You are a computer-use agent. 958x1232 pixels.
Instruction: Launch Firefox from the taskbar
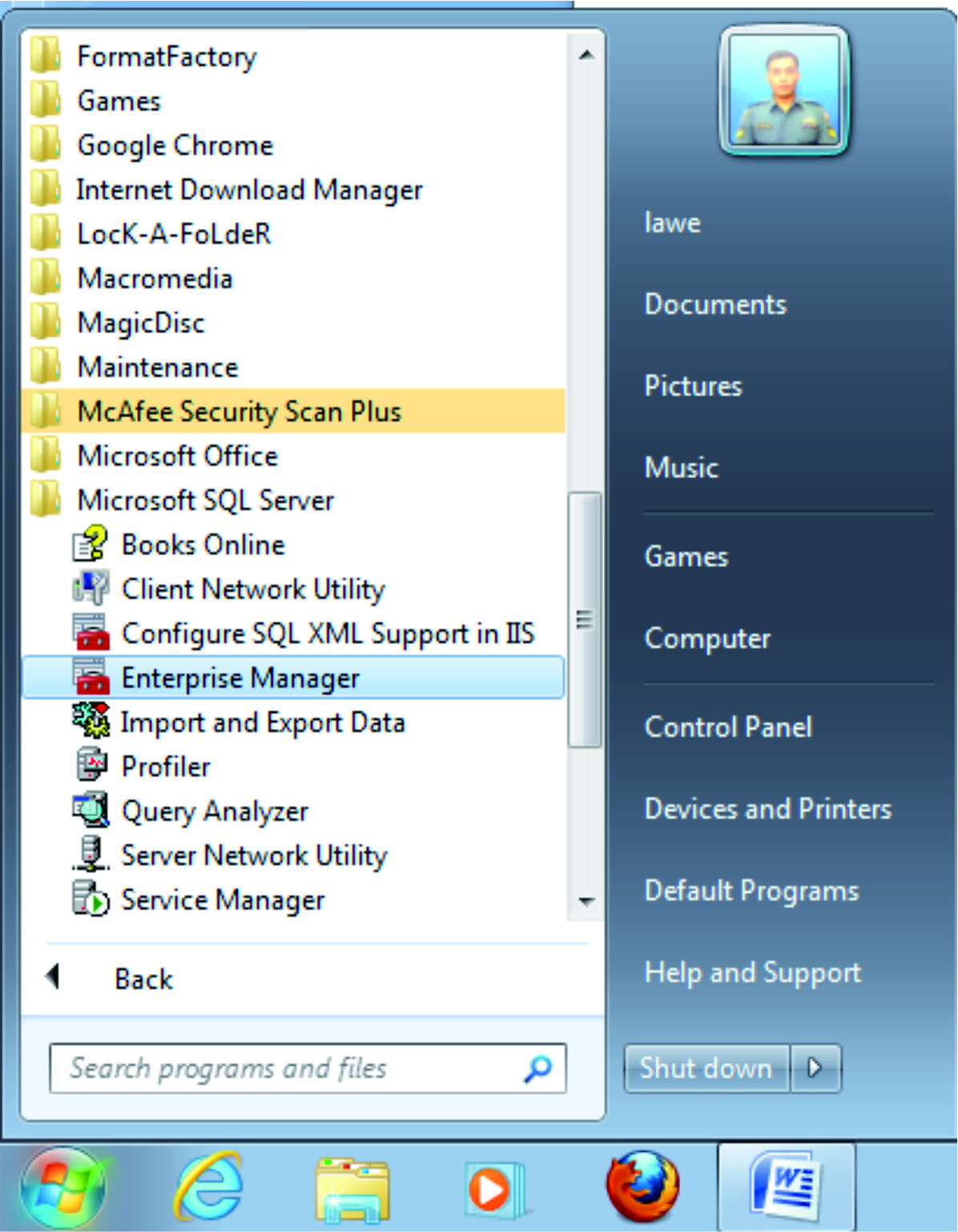[643, 1187]
